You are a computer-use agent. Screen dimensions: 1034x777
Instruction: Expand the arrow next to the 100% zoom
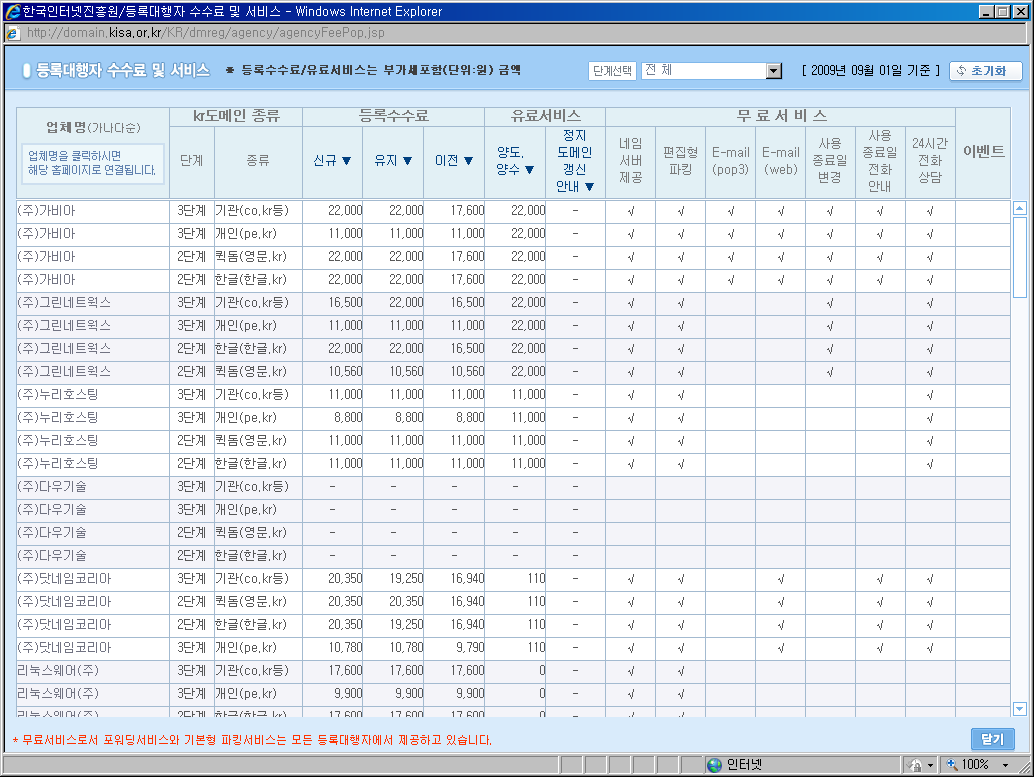click(x=1006, y=765)
